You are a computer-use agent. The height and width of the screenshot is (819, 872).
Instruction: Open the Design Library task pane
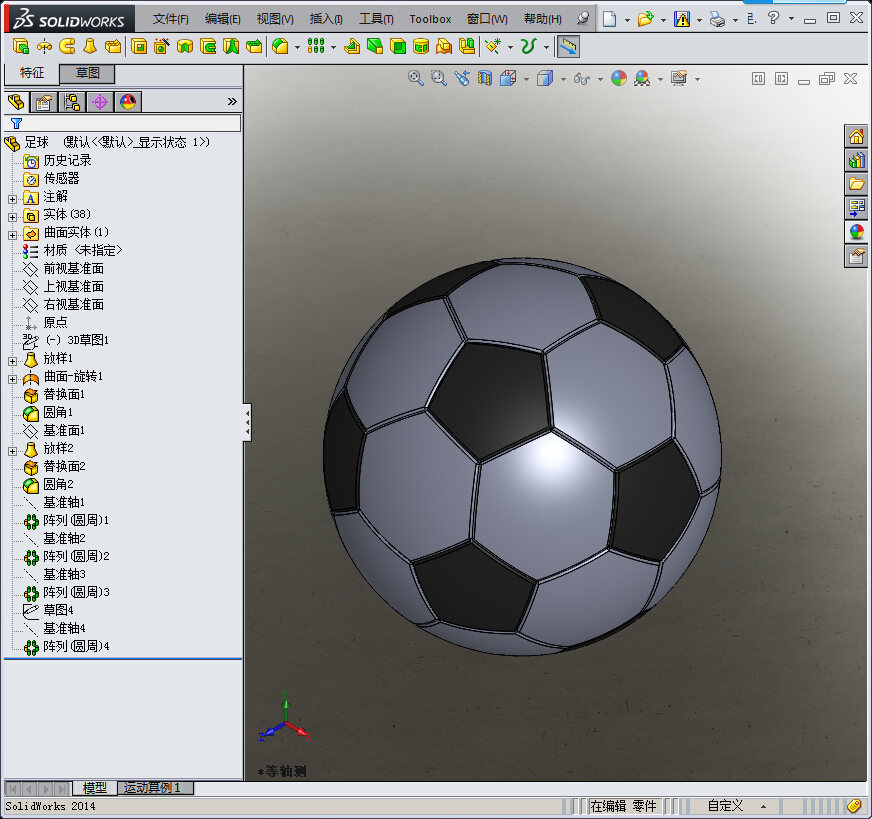[x=856, y=160]
